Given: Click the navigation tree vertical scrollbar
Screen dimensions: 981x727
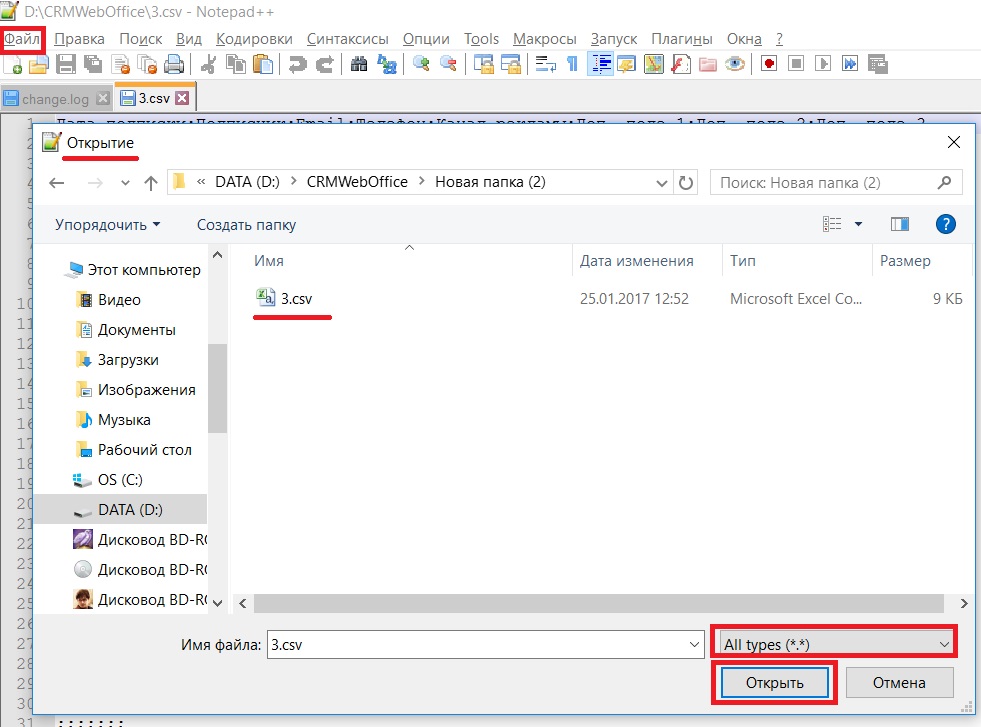Looking at the screenshot, I should 217,388.
